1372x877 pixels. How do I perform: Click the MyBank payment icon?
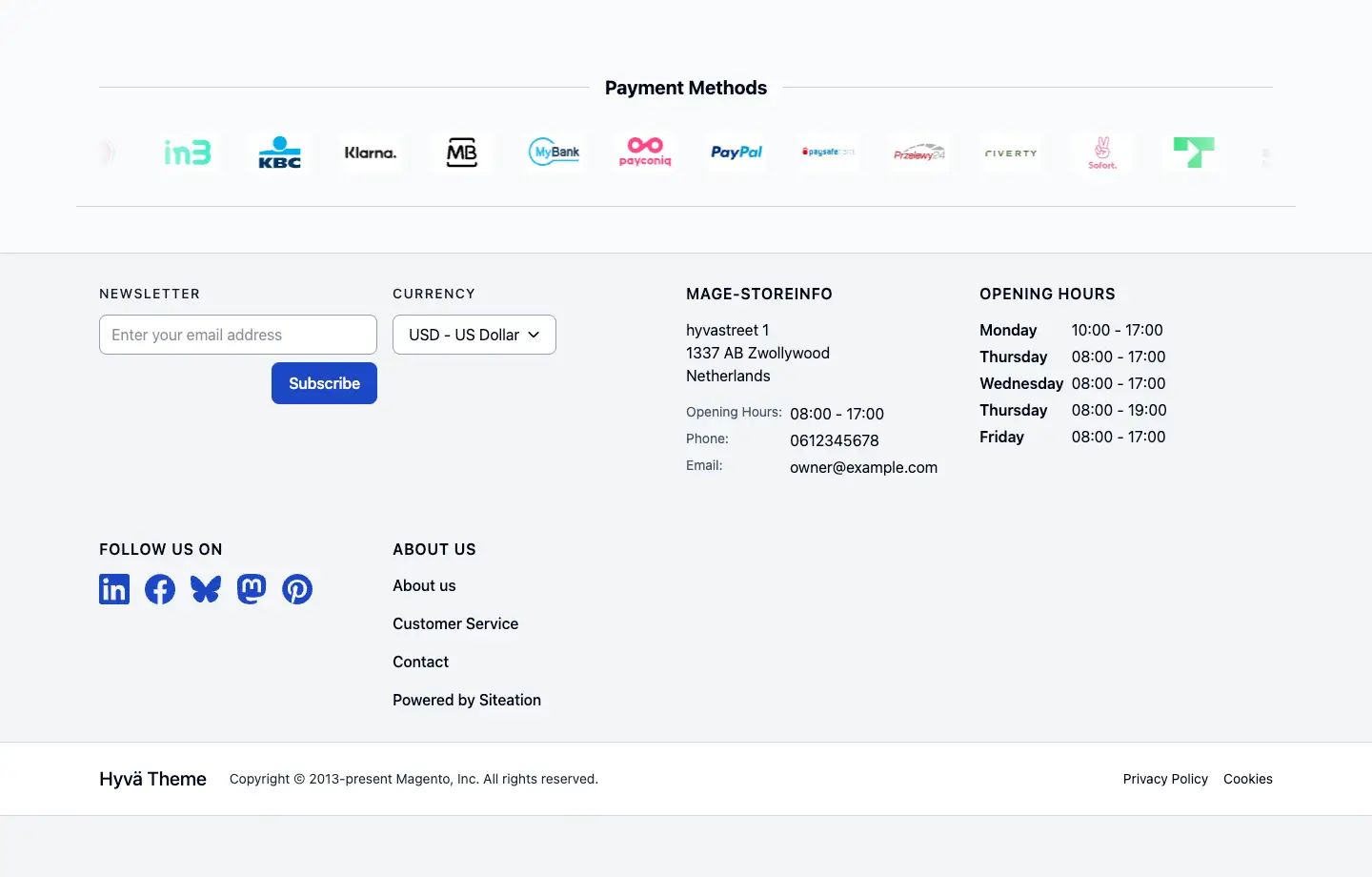coord(554,151)
